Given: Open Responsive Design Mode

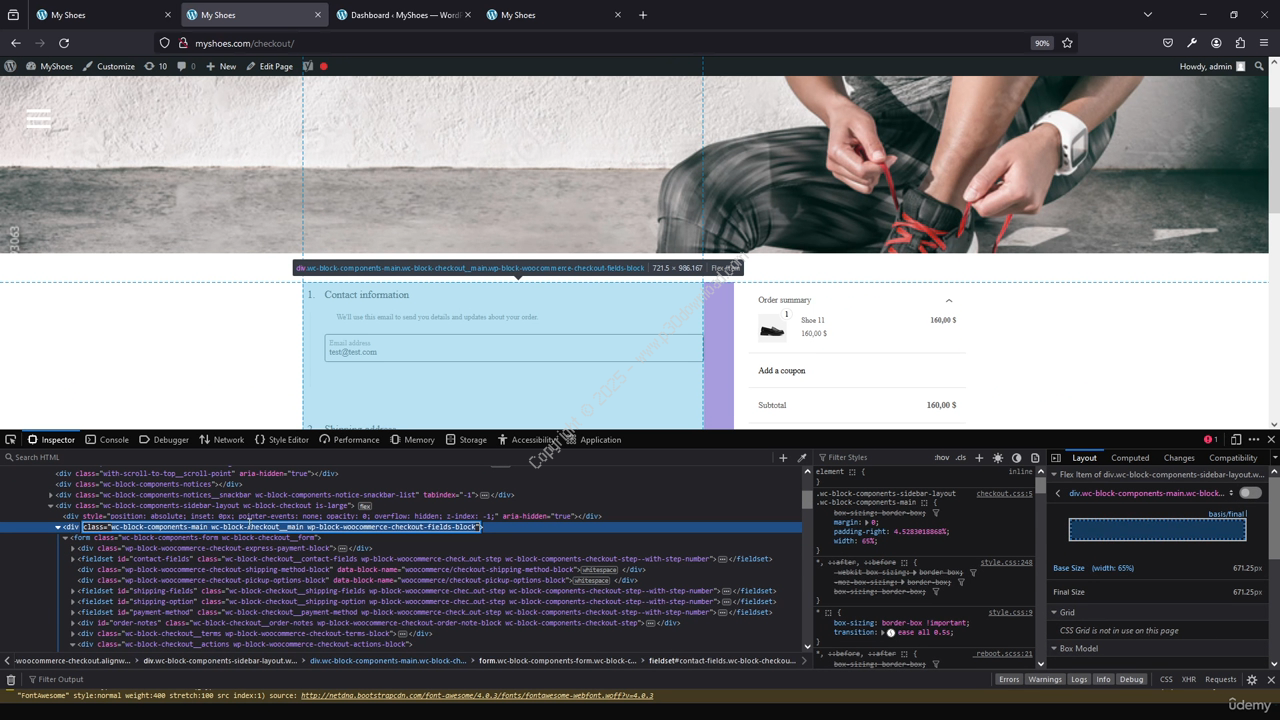Looking at the screenshot, I should click(x=1236, y=439).
